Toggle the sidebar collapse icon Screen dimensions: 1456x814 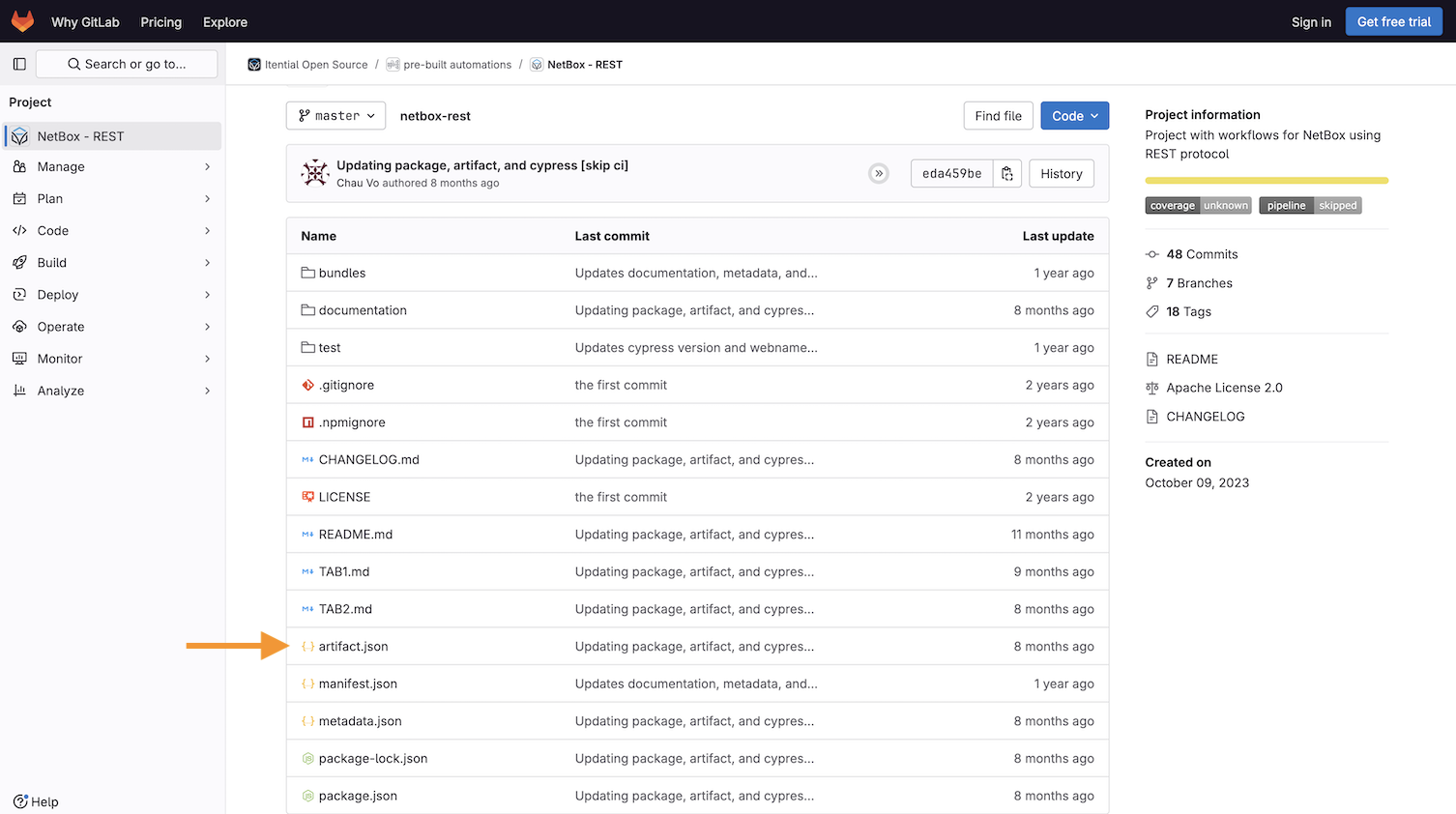click(x=19, y=64)
